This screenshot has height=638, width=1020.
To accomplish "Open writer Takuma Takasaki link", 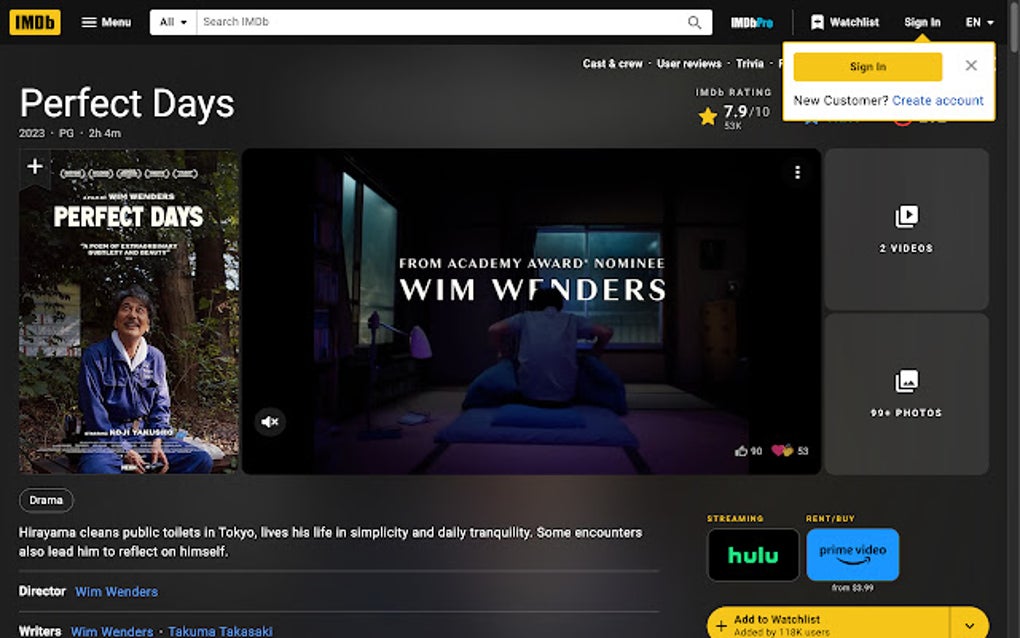I will point(221,631).
